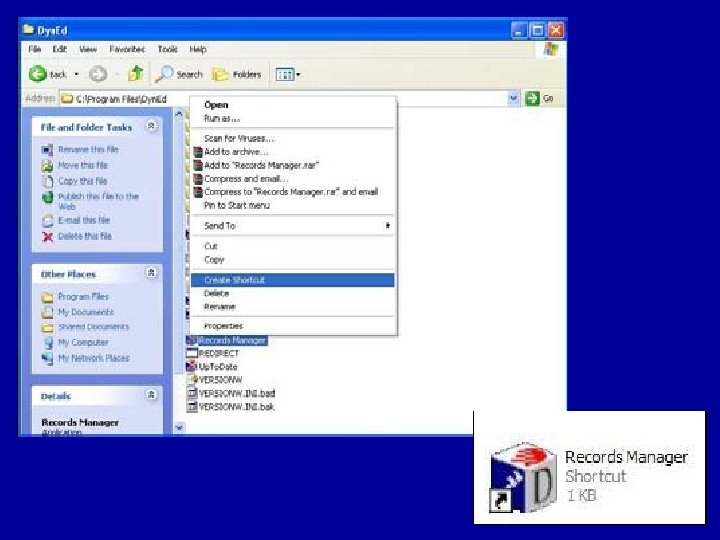
Task: Click the WinRAR icon beside Compress and email
Action: 197,179
